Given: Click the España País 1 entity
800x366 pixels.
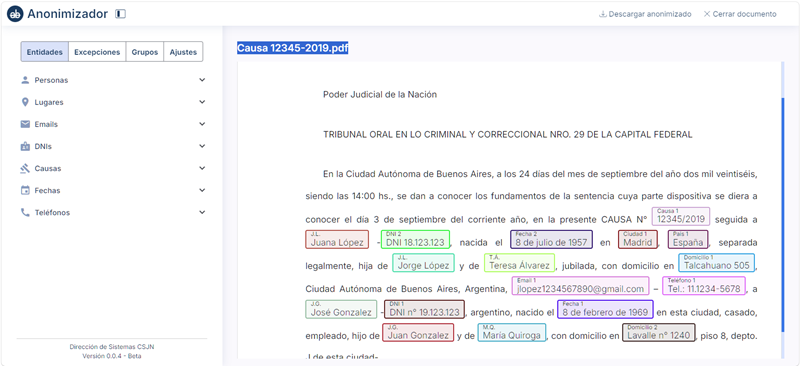Looking at the screenshot, I should (688, 240).
